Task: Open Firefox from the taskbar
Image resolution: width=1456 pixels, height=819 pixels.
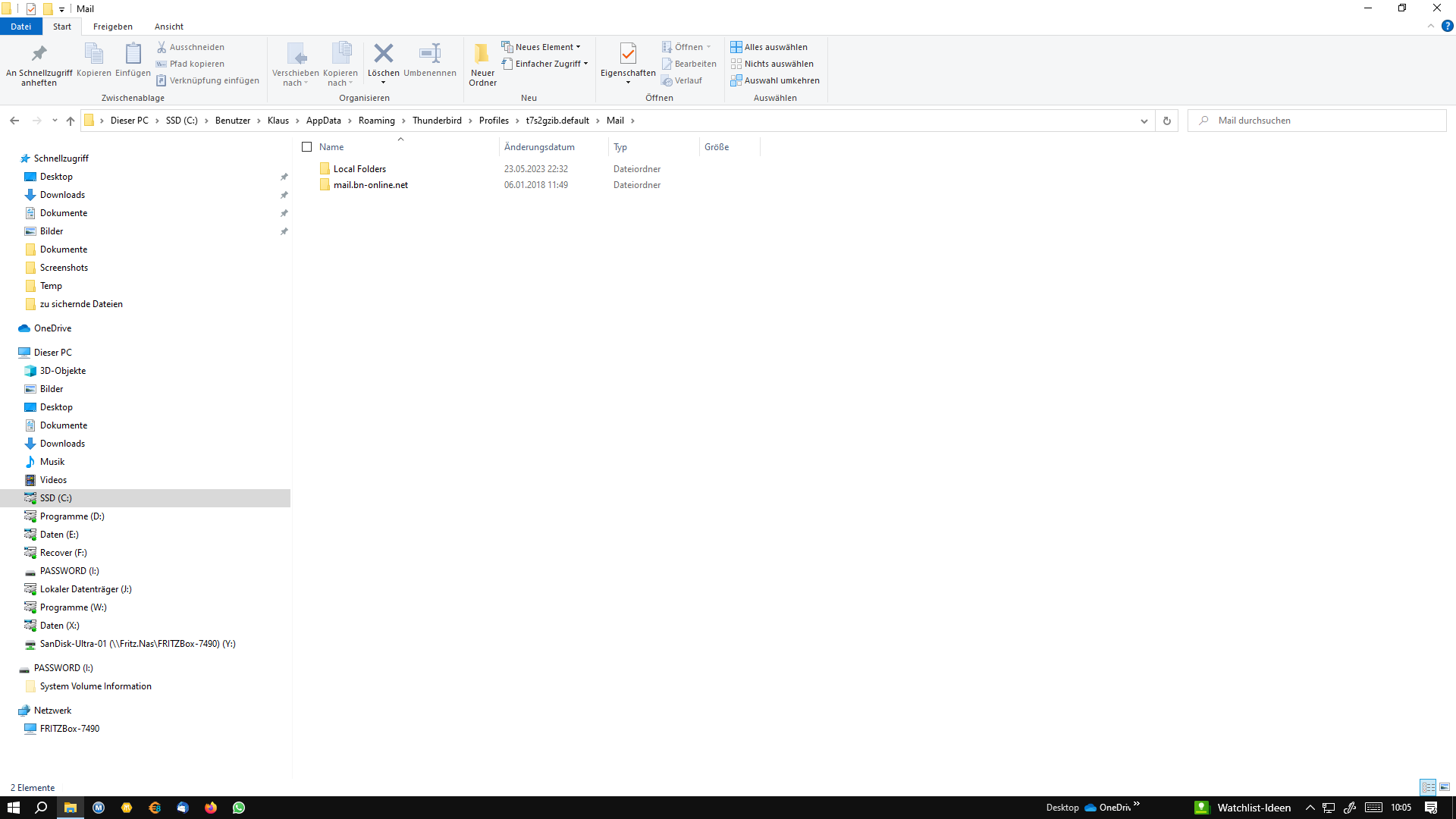Action: (211, 808)
